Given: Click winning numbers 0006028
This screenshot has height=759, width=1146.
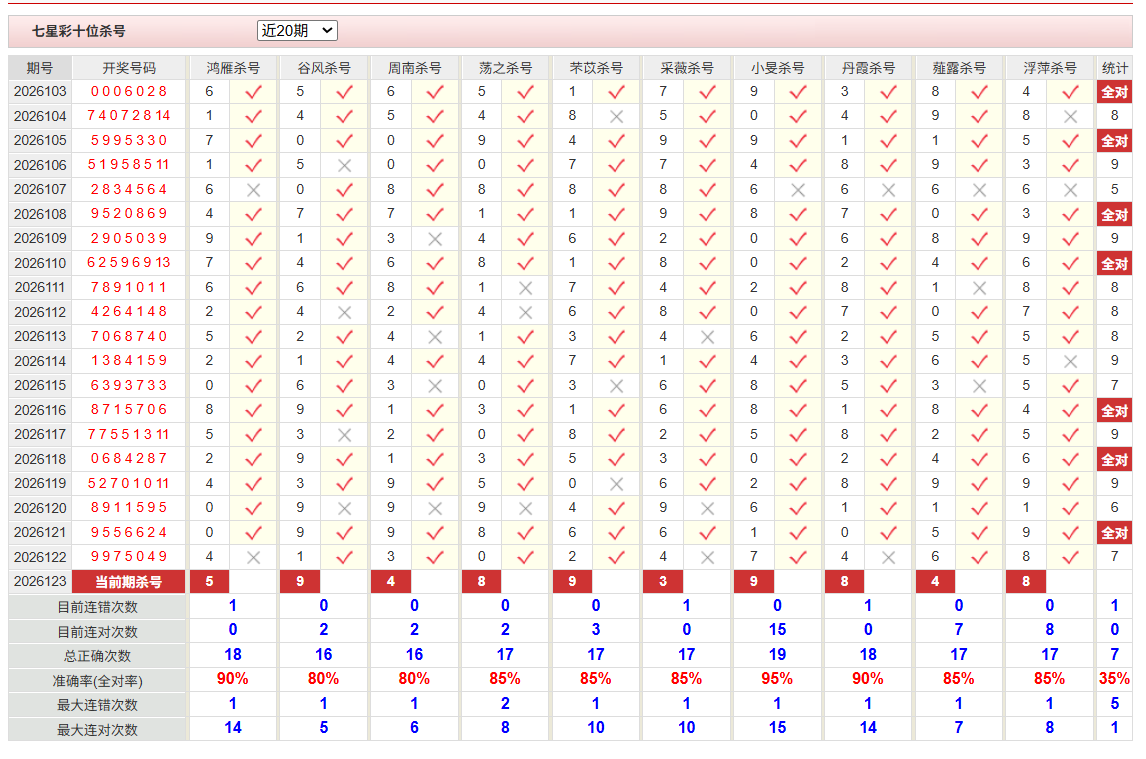Looking at the screenshot, I should pos(129,91).
